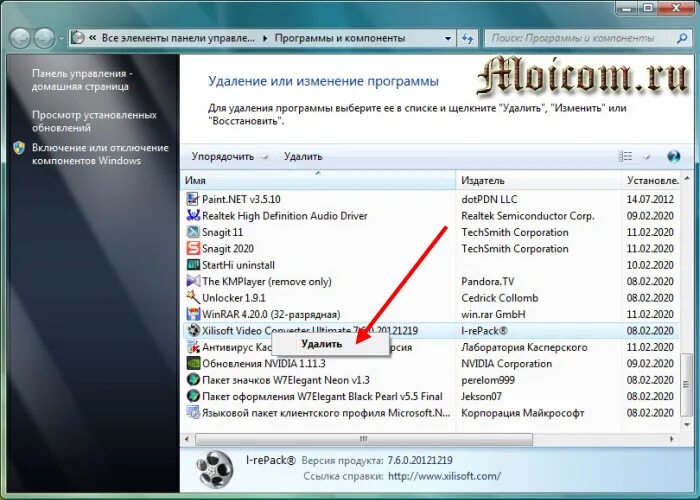Viewport: 700px width, 500px height.
Task: Expand breadcrumb arrow before Программы и компоненты
Action: [265, 39]
